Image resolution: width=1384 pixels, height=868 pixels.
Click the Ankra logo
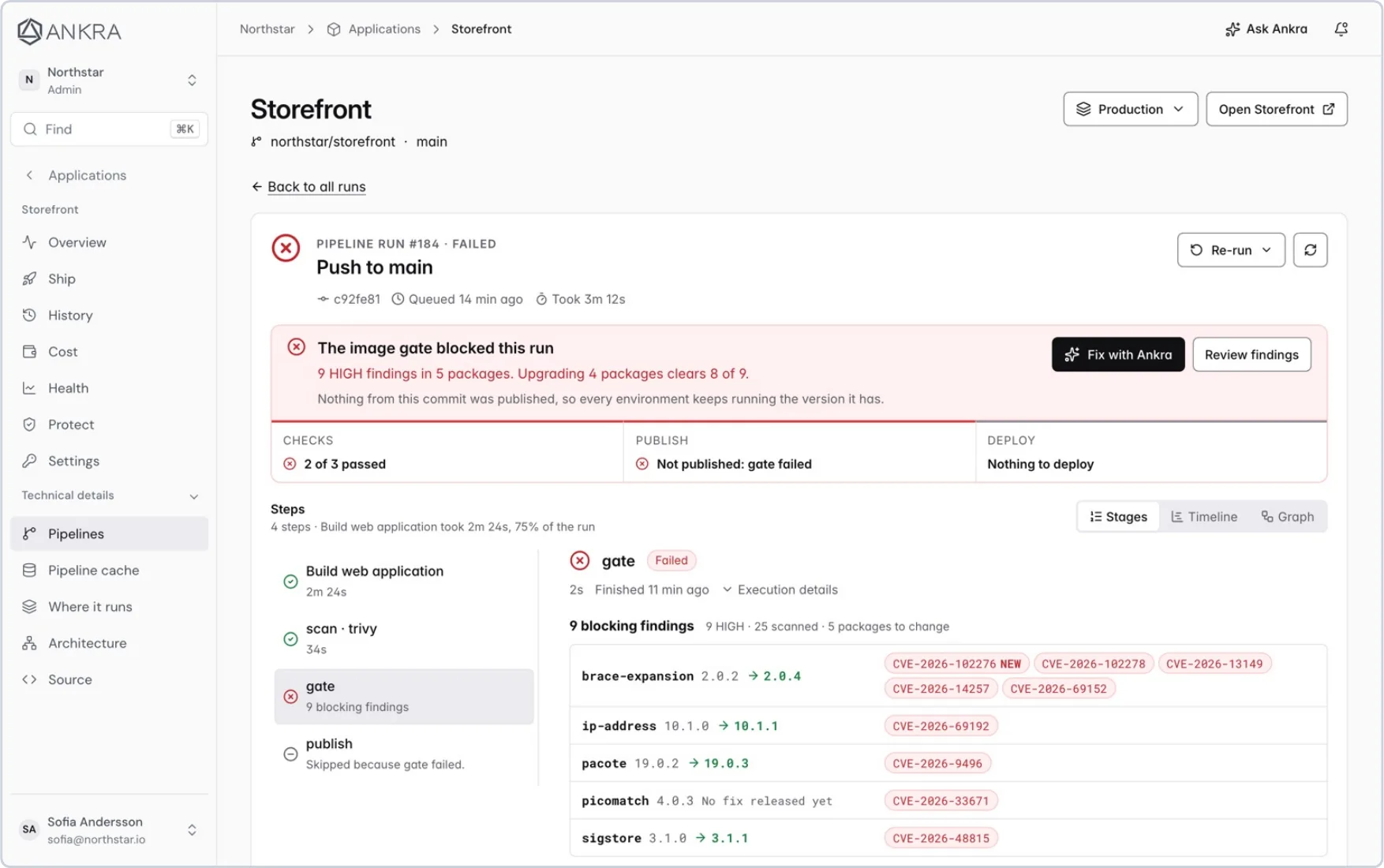(x=69, y=32)
